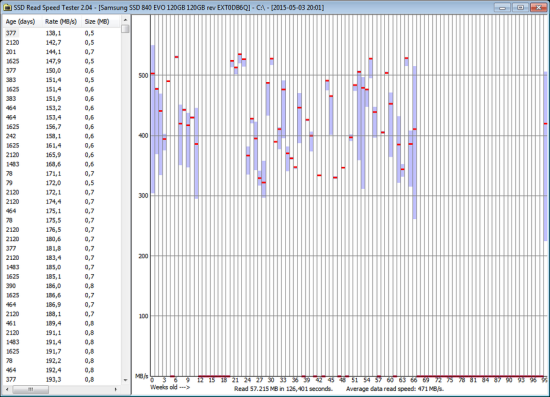
Task: Select the row with rate 183,4
Action: click(61, 258)
